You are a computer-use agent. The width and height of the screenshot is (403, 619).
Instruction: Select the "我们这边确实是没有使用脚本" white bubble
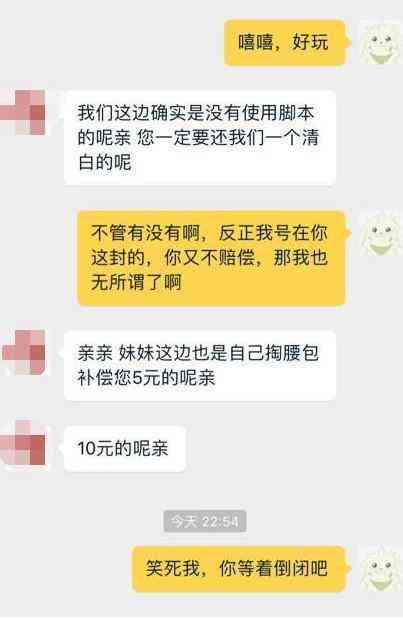point(200,137)
